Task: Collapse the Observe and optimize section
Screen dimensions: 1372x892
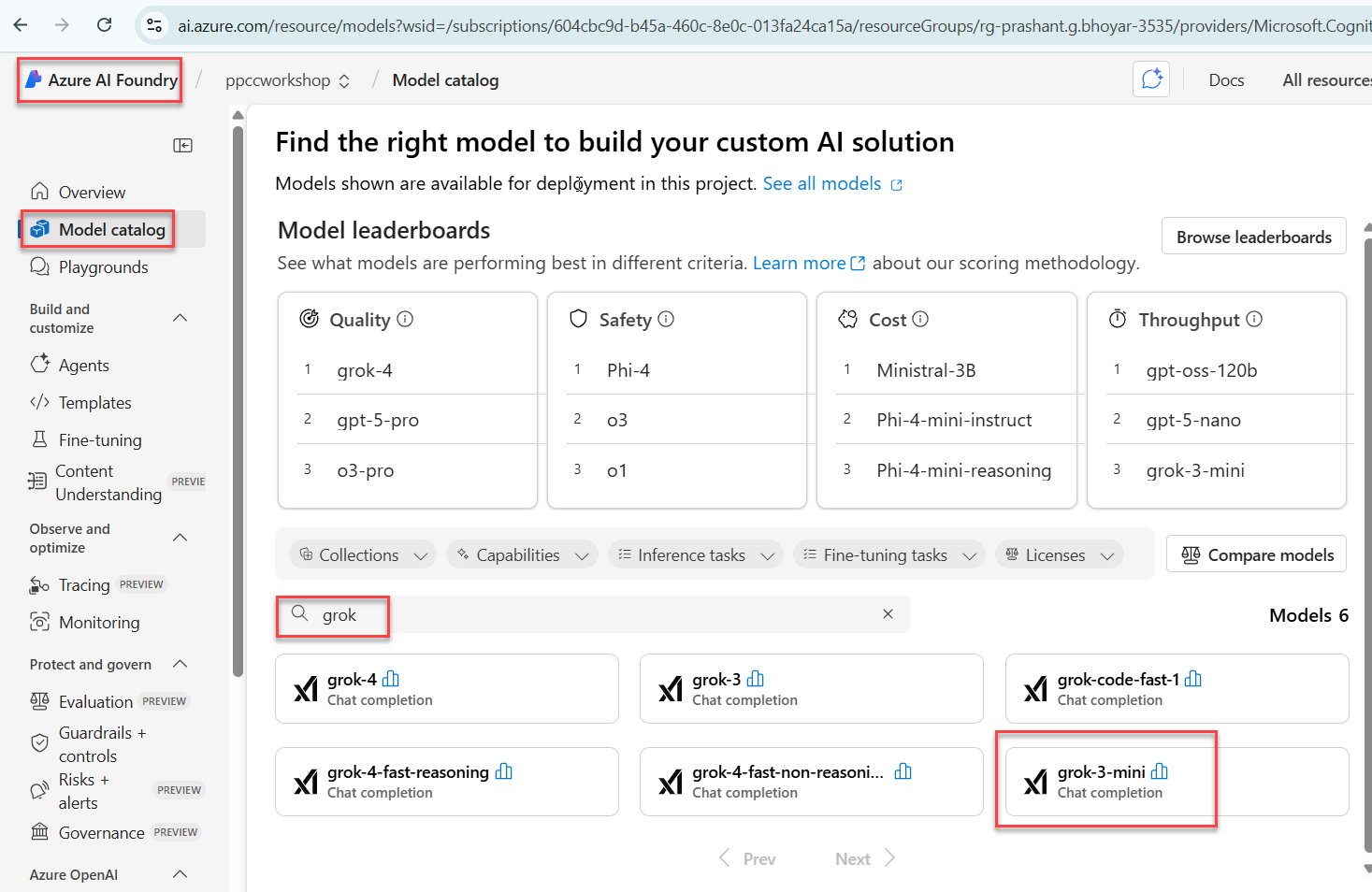Action: 181,538
